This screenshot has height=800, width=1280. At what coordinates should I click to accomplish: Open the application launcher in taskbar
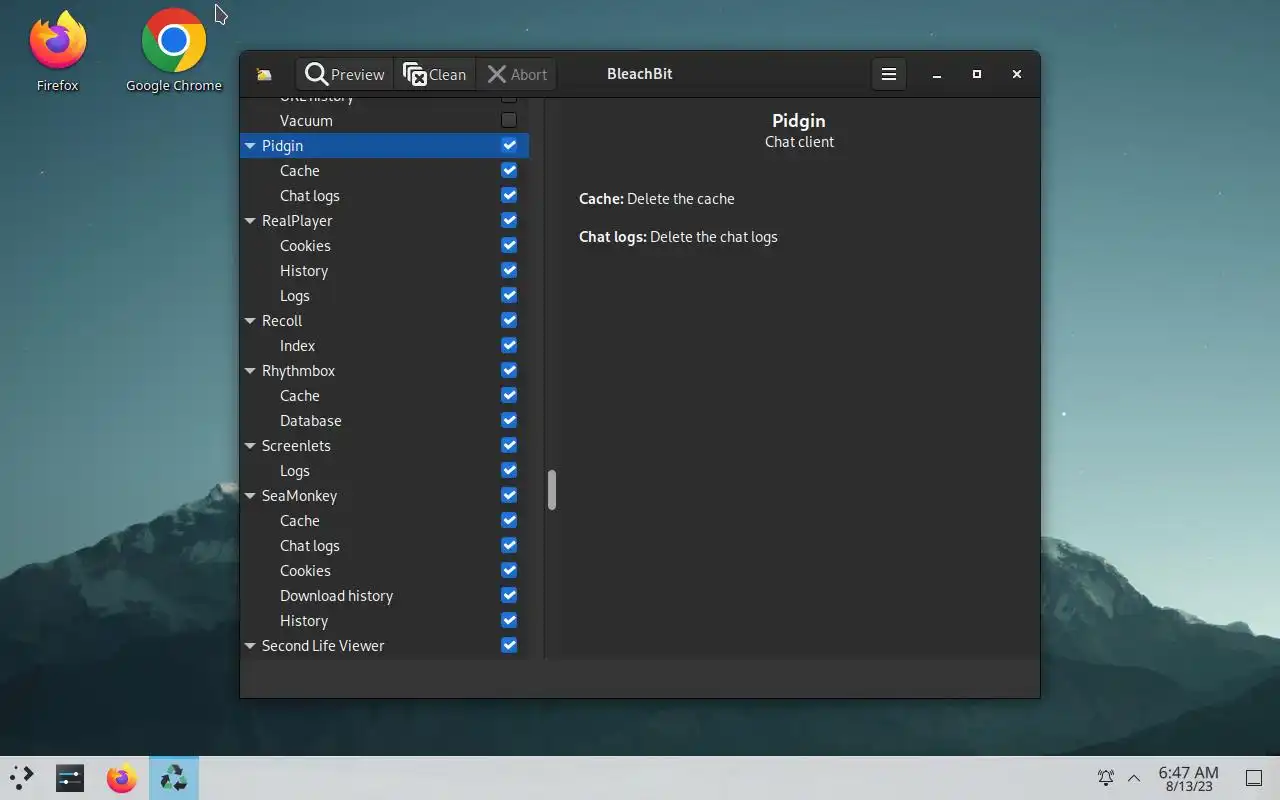(x=22, y=778)
